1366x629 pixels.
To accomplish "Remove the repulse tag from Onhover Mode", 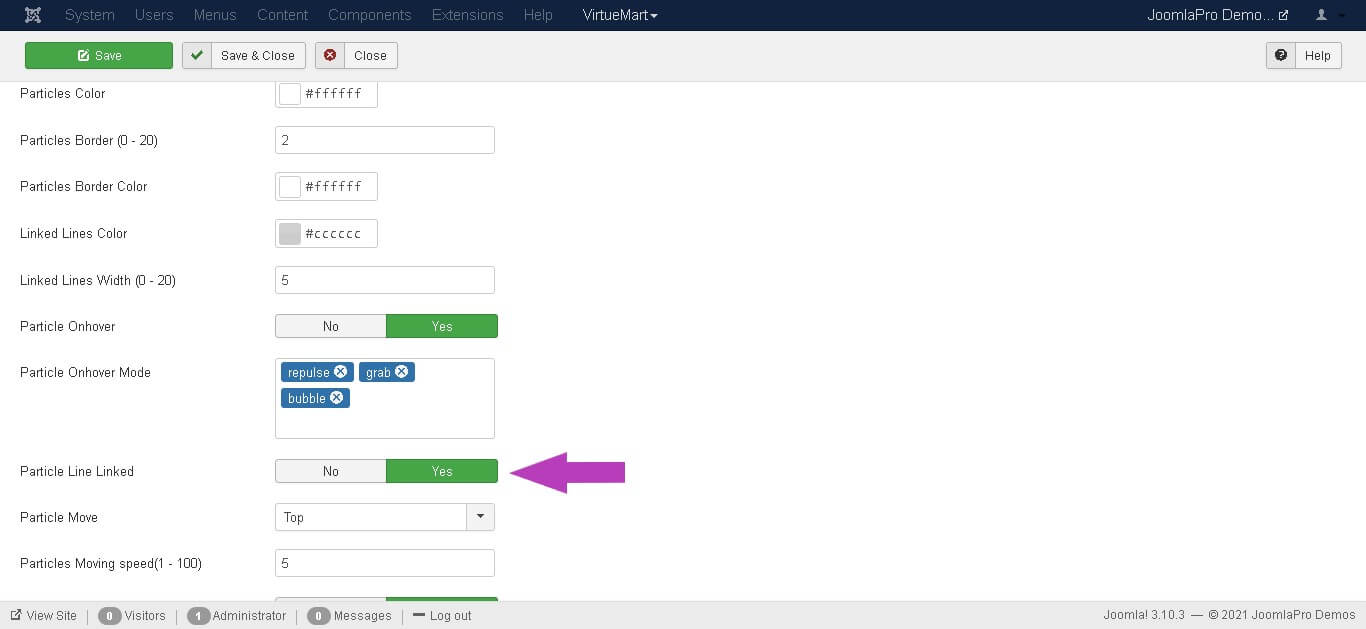I will (341, 372).
